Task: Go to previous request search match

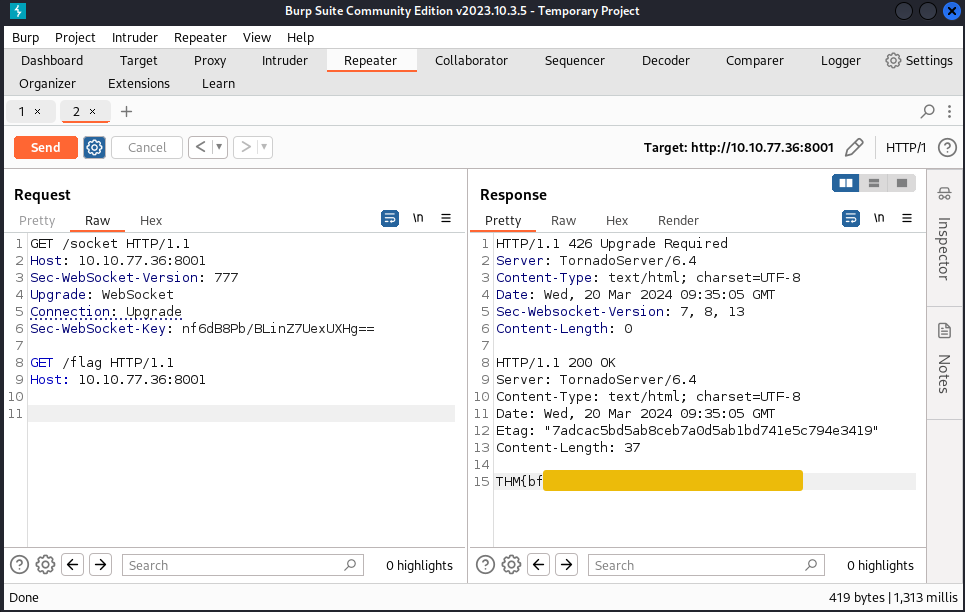Action: [x=73, y=565]
